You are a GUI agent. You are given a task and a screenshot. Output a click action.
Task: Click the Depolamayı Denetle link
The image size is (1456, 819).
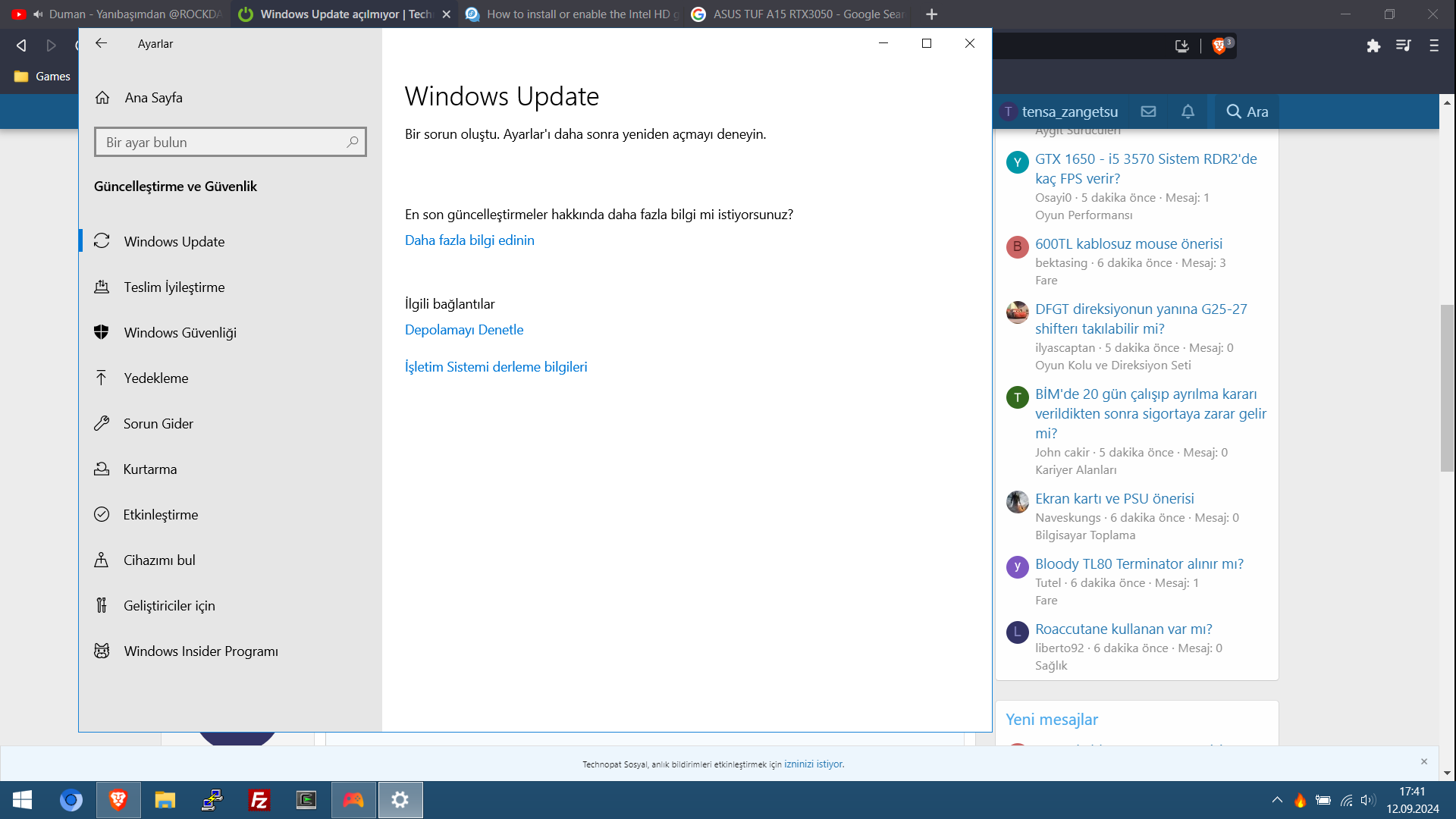point(463,329)
